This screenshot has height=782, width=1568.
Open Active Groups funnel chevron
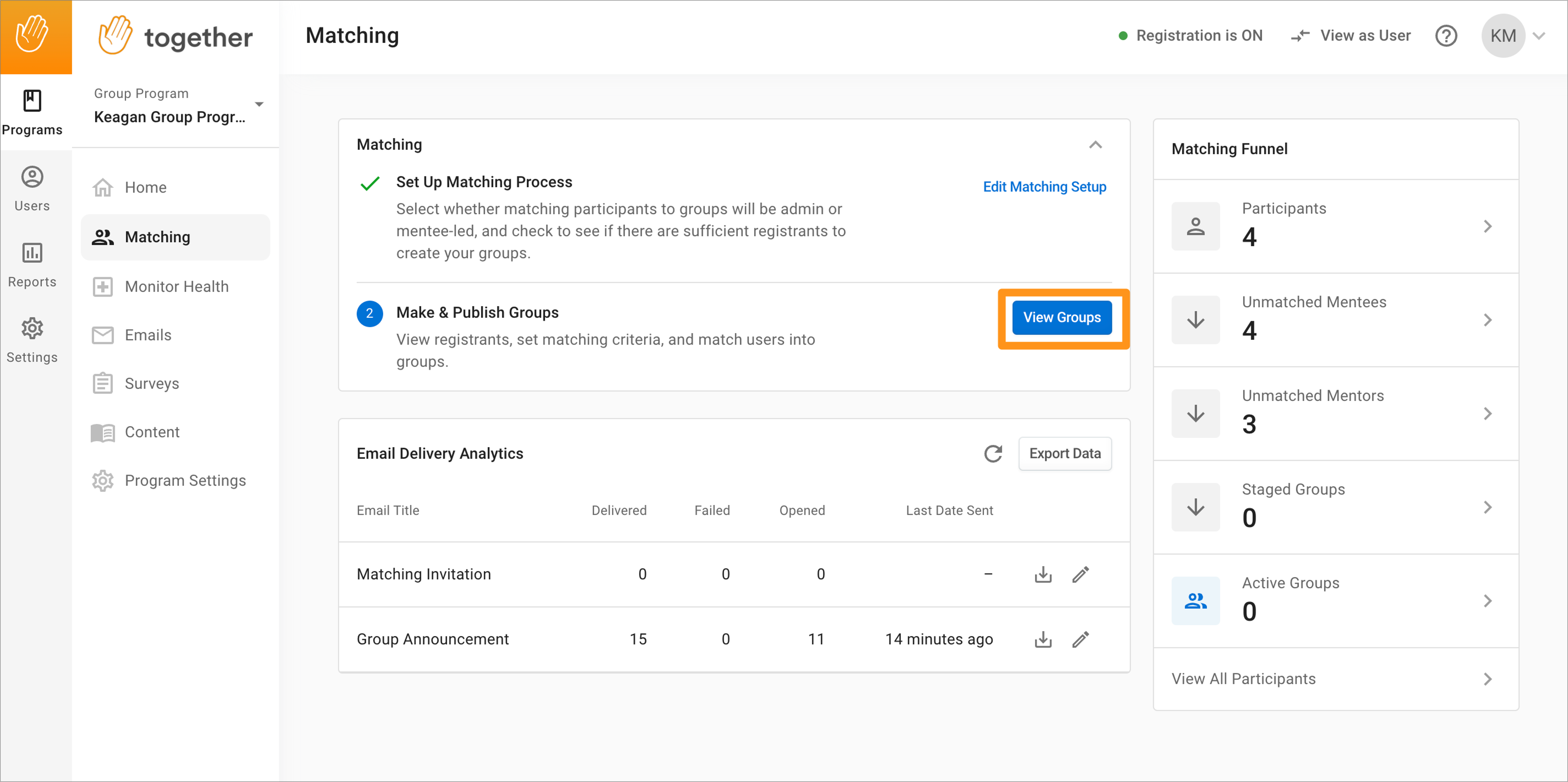pyautogui.click(x=1488, y=602)
